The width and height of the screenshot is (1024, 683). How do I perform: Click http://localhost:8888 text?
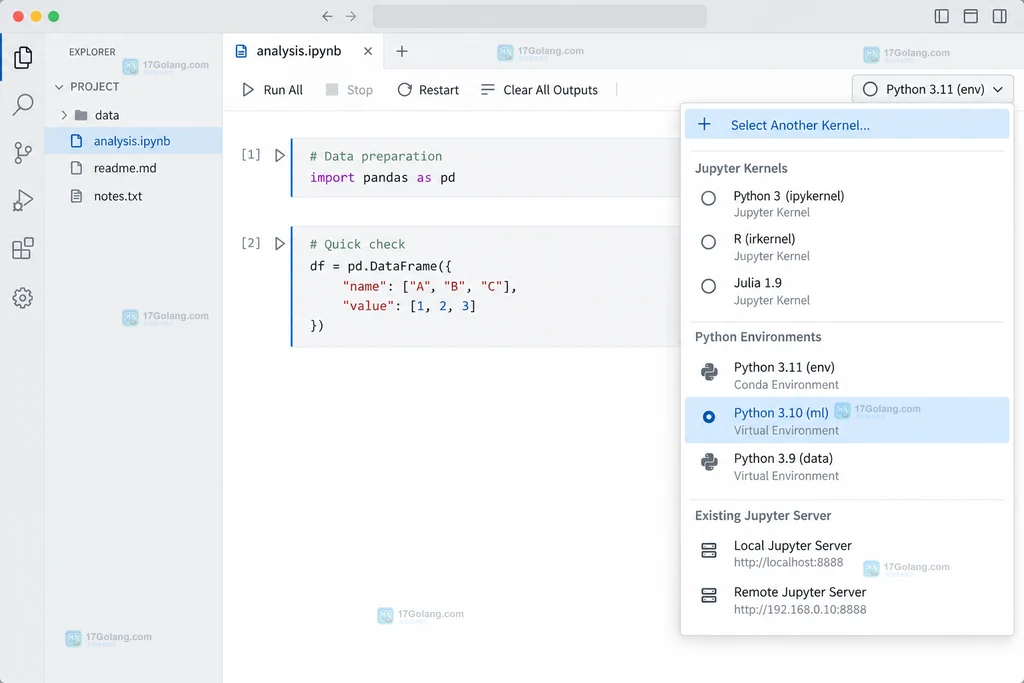788,562
